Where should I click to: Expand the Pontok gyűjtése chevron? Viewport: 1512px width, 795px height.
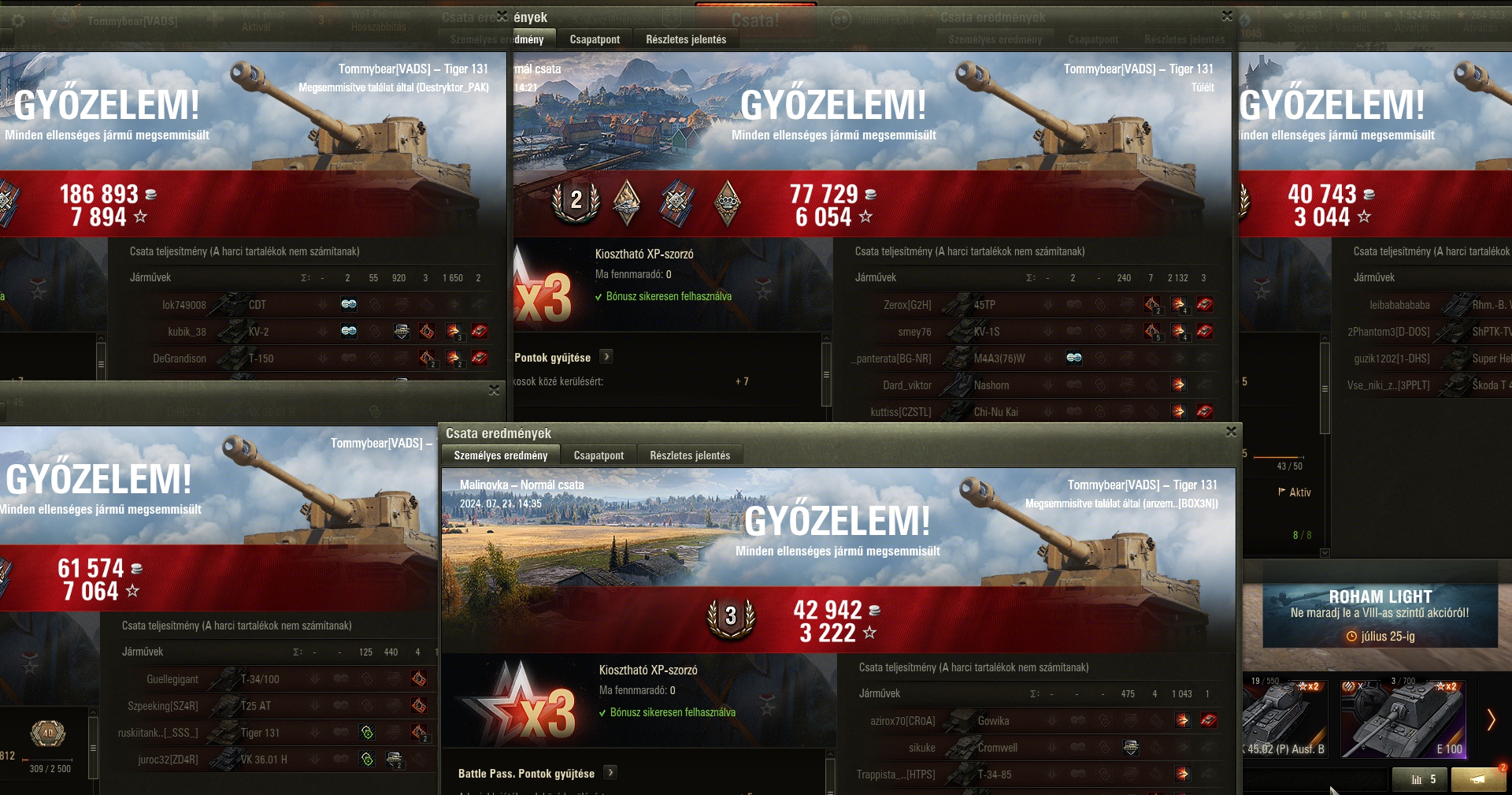point(606,357)
